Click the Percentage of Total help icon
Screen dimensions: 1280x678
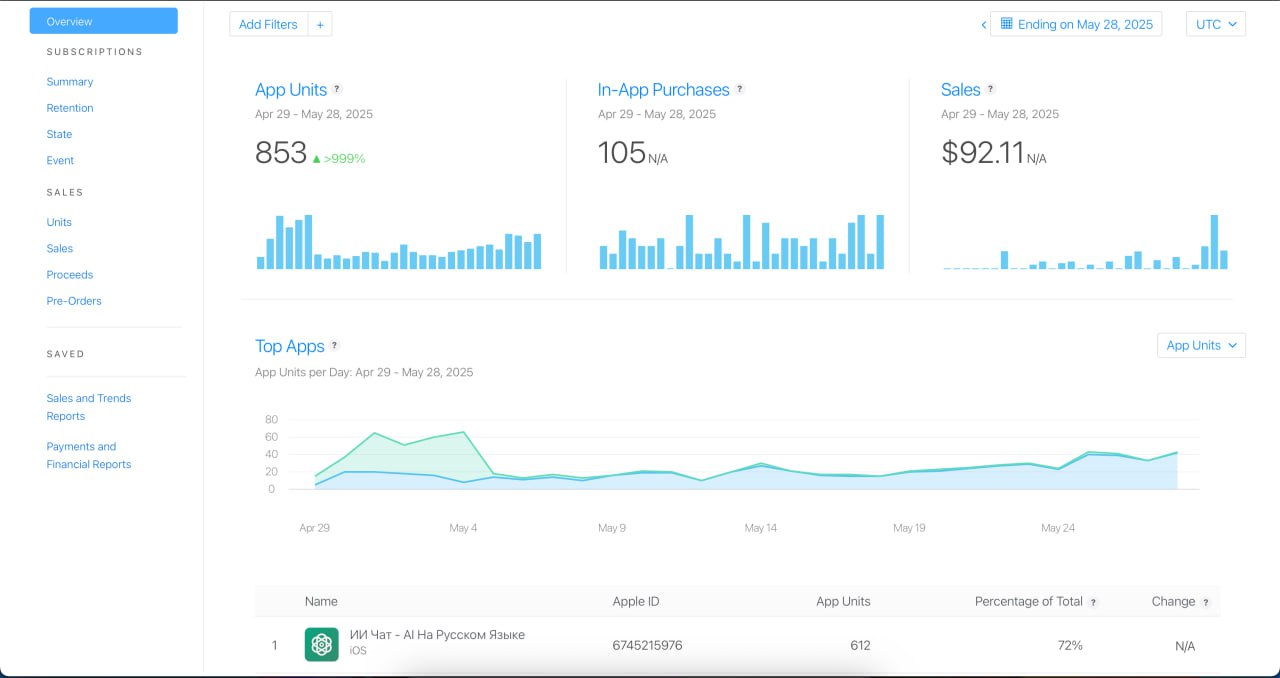click(1093, 602)
